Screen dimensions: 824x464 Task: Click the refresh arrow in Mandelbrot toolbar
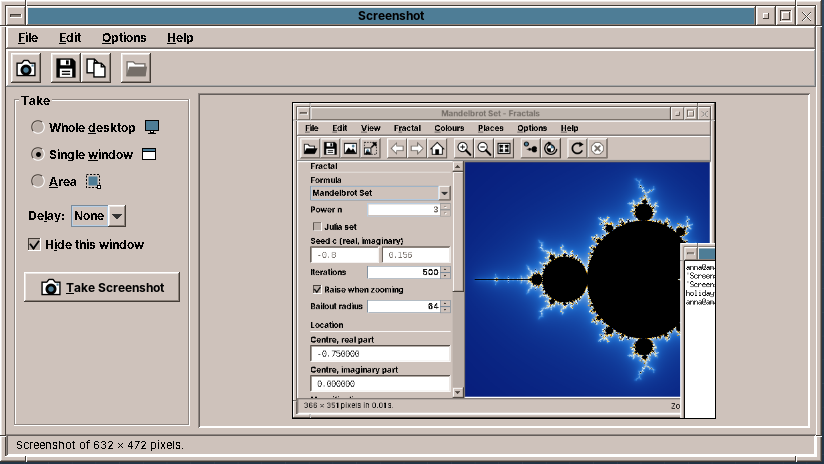coord(577,149)
